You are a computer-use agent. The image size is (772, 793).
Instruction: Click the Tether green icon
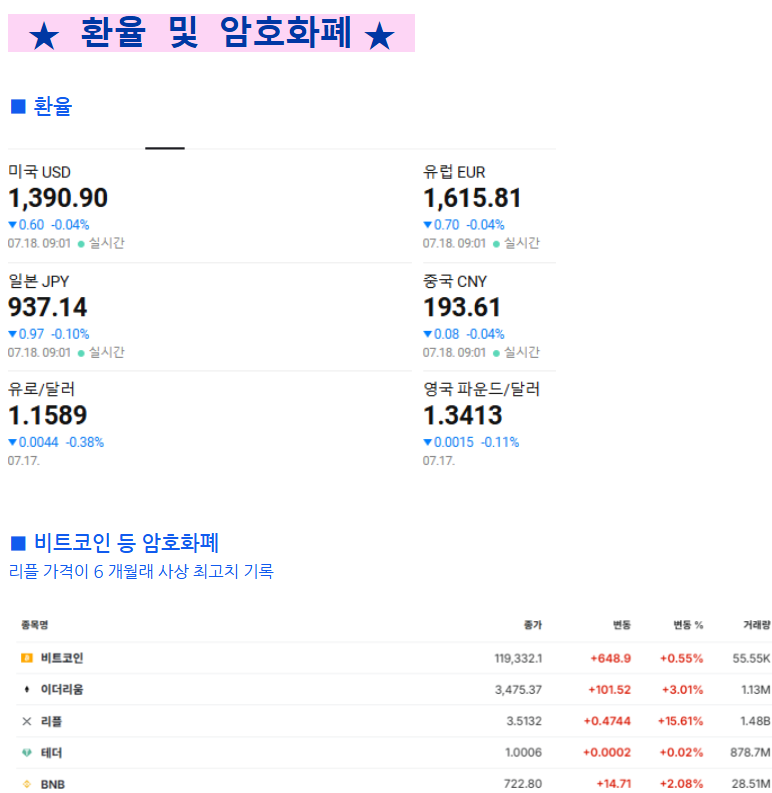pos(27,753)
